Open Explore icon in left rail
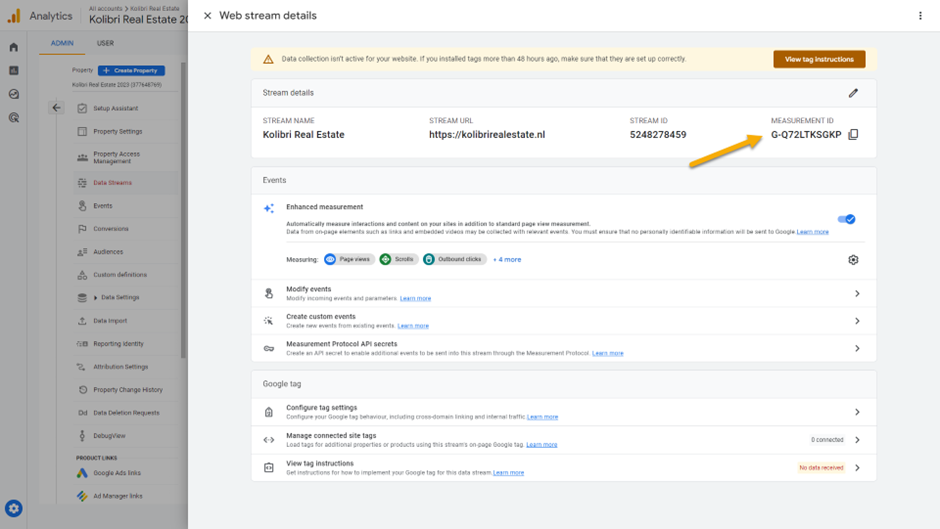Screen dimensions: 940x529 [14, 94]
